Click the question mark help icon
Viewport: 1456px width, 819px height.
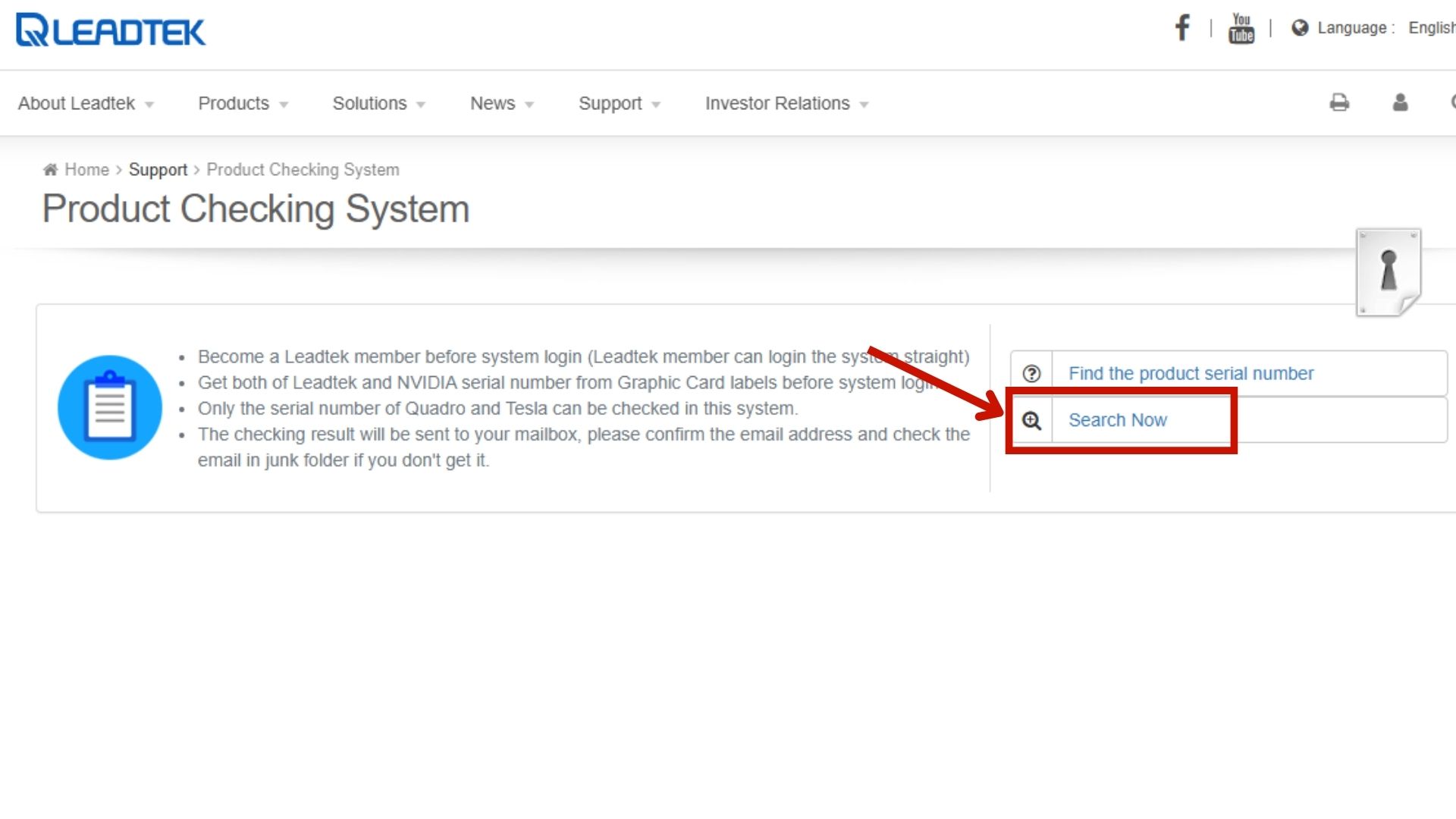coord(1031,374)
